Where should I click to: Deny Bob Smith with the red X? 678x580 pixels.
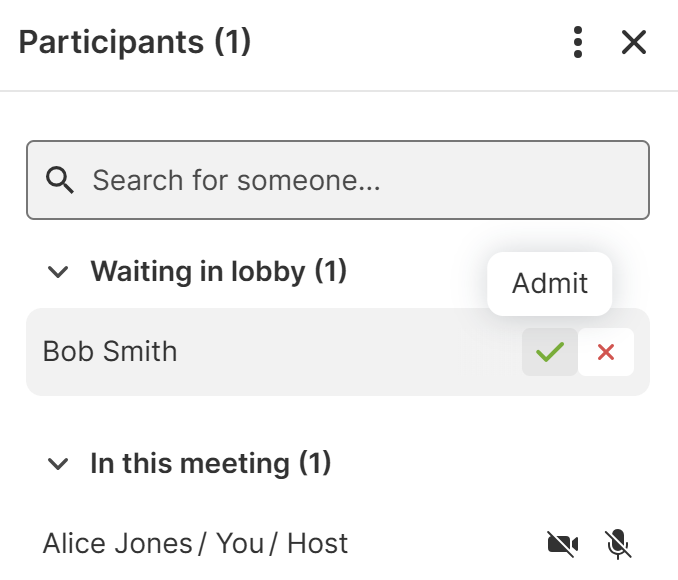[606, 352]
